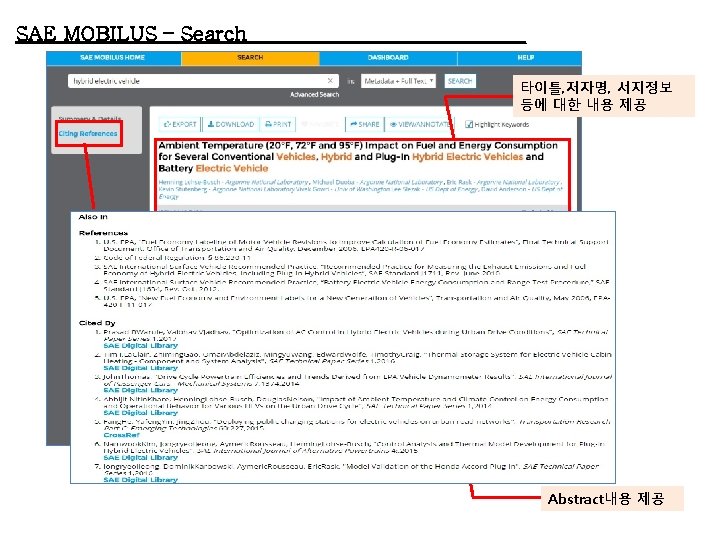This screenshot has height=540, width=720.
Task: Click the PRINT toolbar button
Action: [x=278, y=124]
